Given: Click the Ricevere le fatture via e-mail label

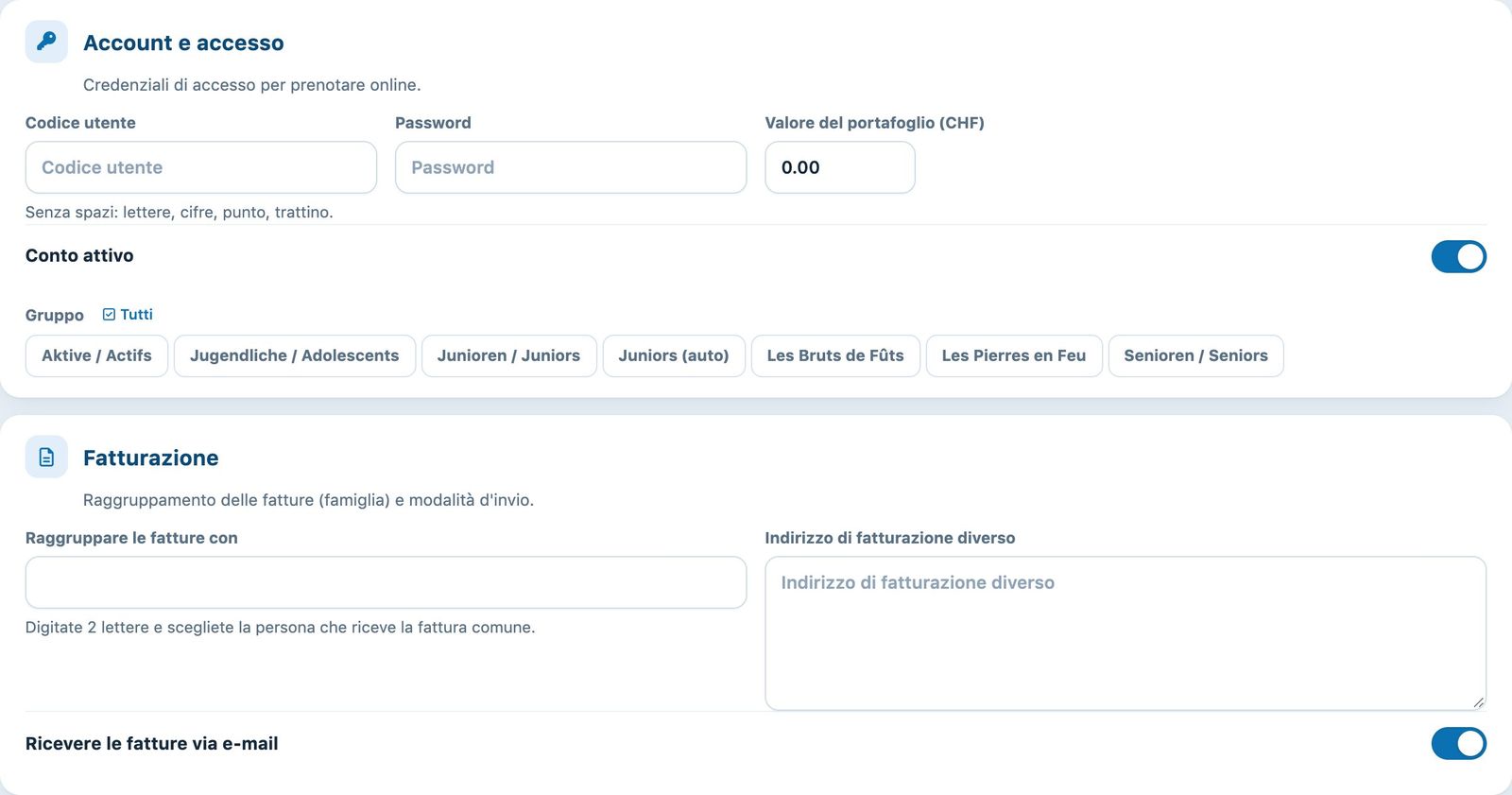Looking at the screenshot, I should click(152, 744).
